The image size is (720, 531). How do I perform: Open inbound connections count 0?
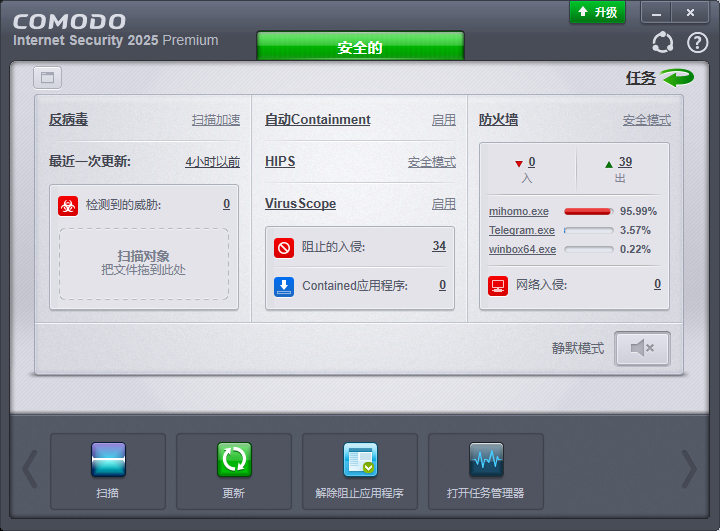pos(532,162)
